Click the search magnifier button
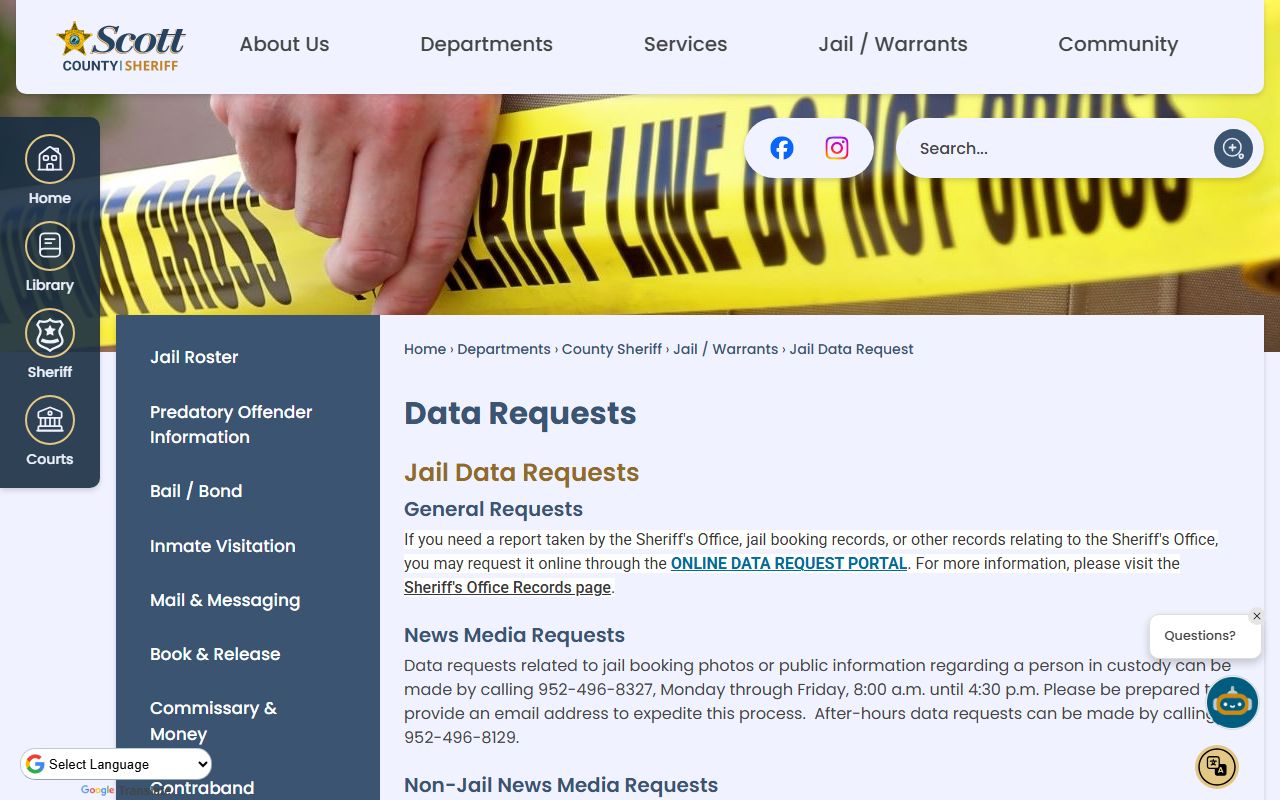Screen dimensions: 1280x800 coord(1233,148)
